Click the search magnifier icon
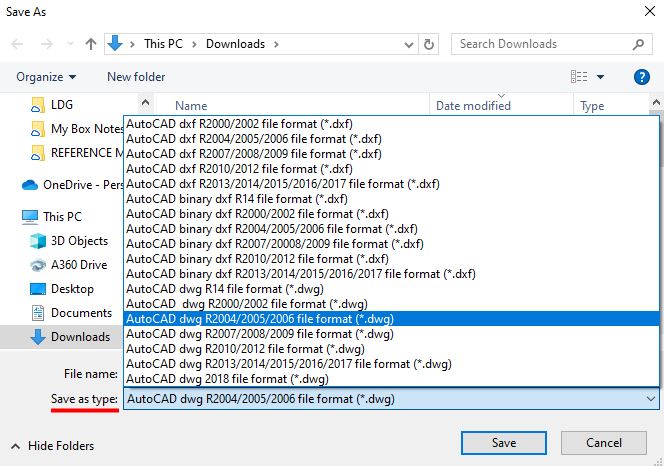The image size is (664, 466). point(638,44)
